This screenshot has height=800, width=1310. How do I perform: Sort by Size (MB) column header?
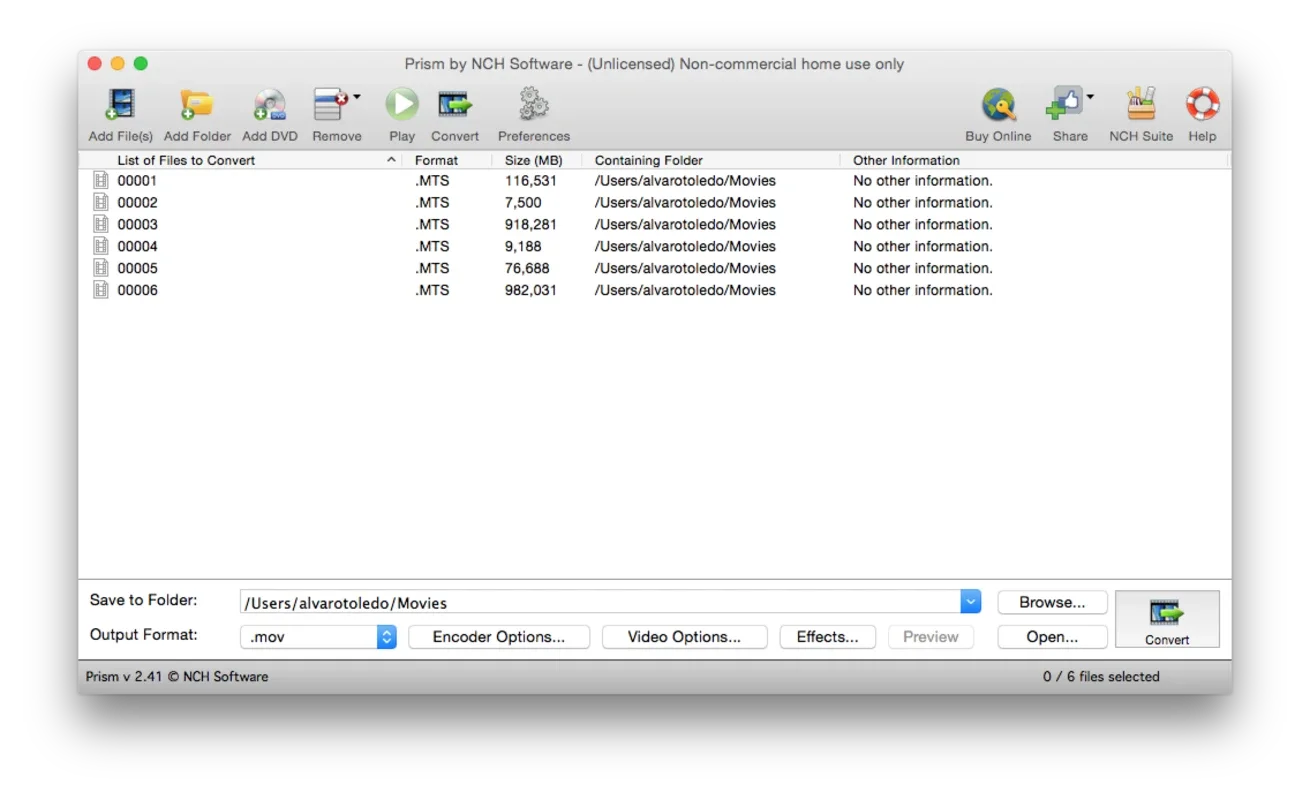click(537, 160)
